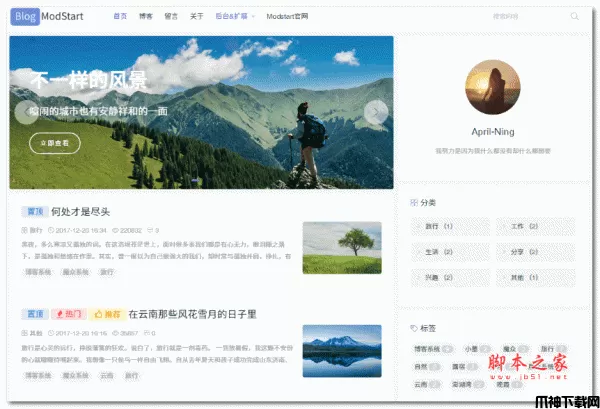
Task: Click the sidebar tag 自然
Action: tap(427, 367)
